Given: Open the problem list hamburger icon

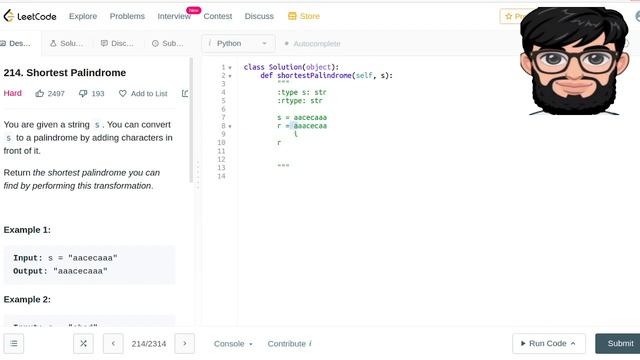Looking at the screenshot, I should coord(14,344).
